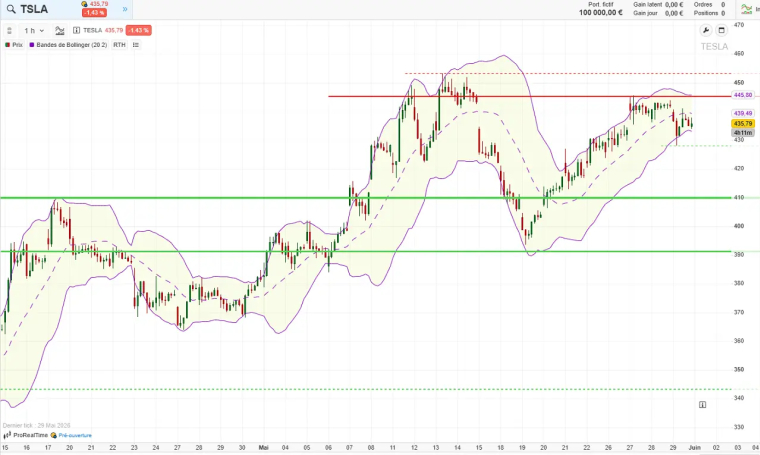This screenshot has height=455, width=760.
Task: Click the Juin label on the date axis
Action: click(695, 448)
